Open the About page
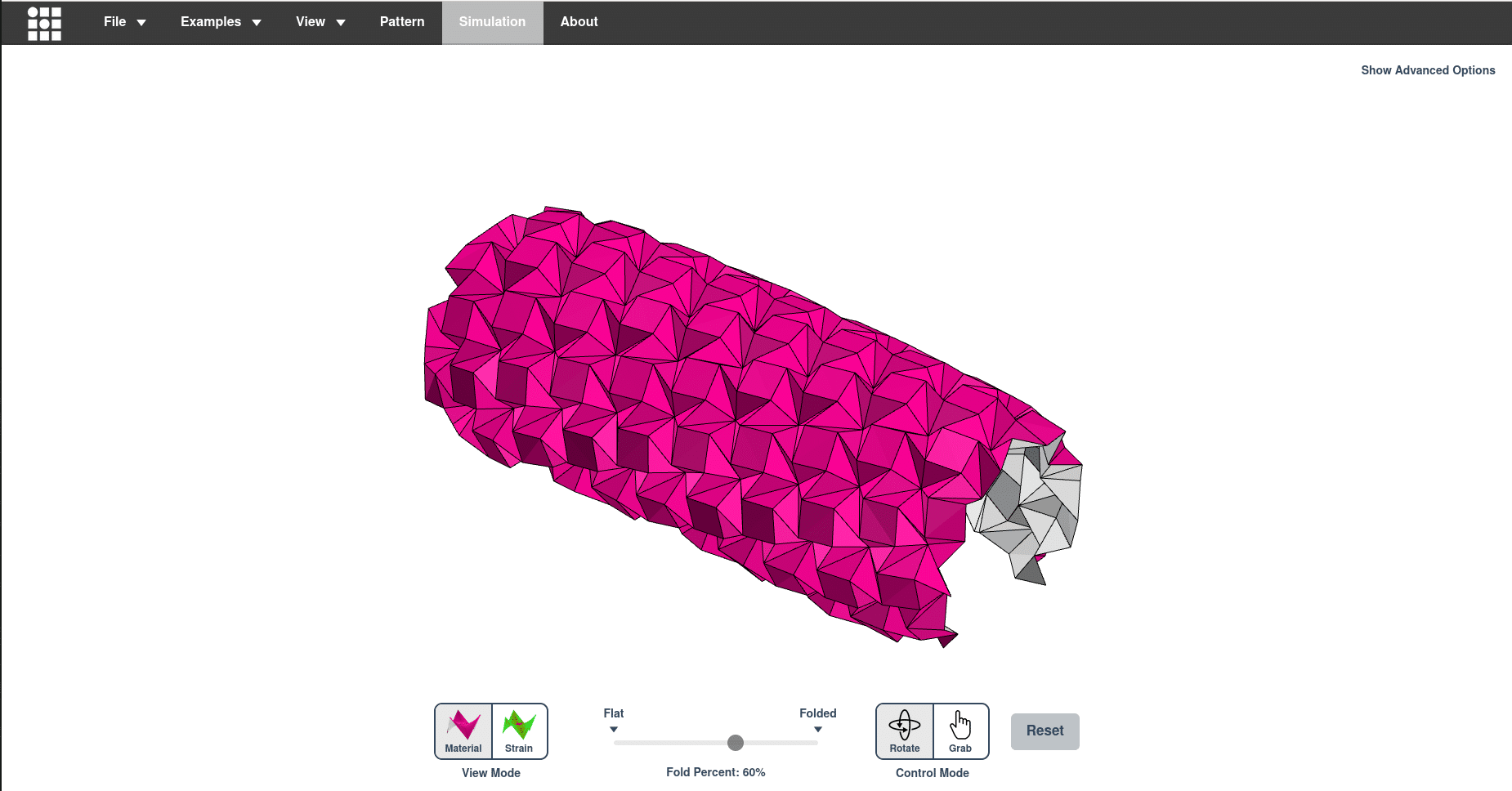 pos(579,22)
